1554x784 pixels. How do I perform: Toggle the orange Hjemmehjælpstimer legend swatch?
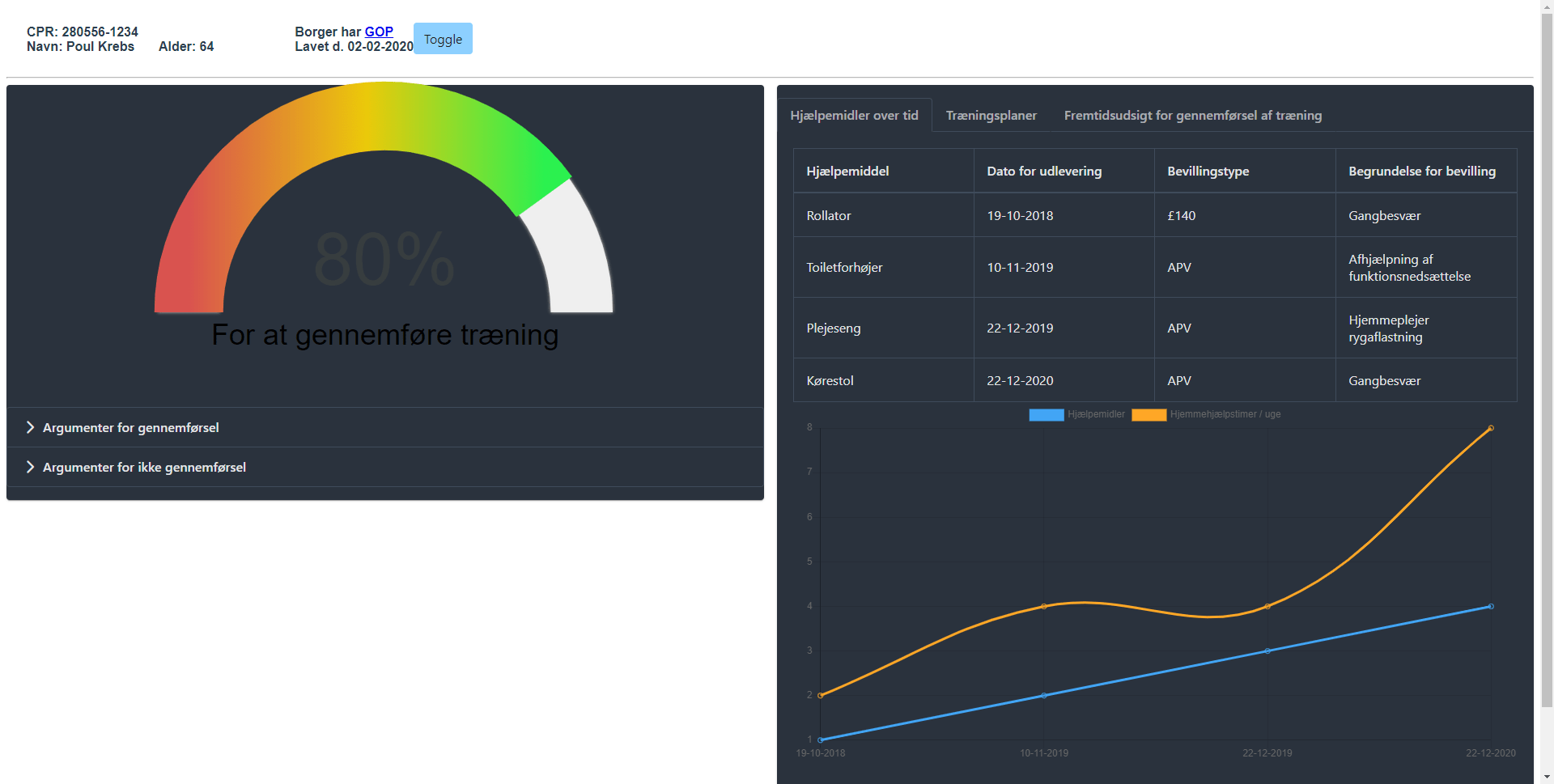[1149, 414]
